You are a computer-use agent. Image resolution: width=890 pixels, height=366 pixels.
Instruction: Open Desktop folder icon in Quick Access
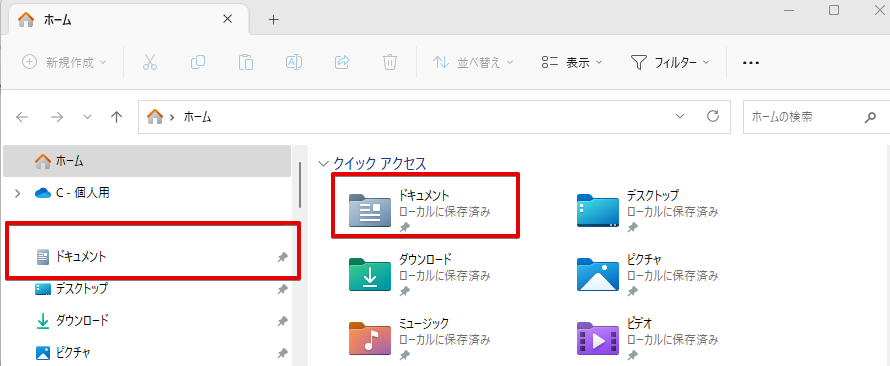pyautogui.click(x=598, y=211)
